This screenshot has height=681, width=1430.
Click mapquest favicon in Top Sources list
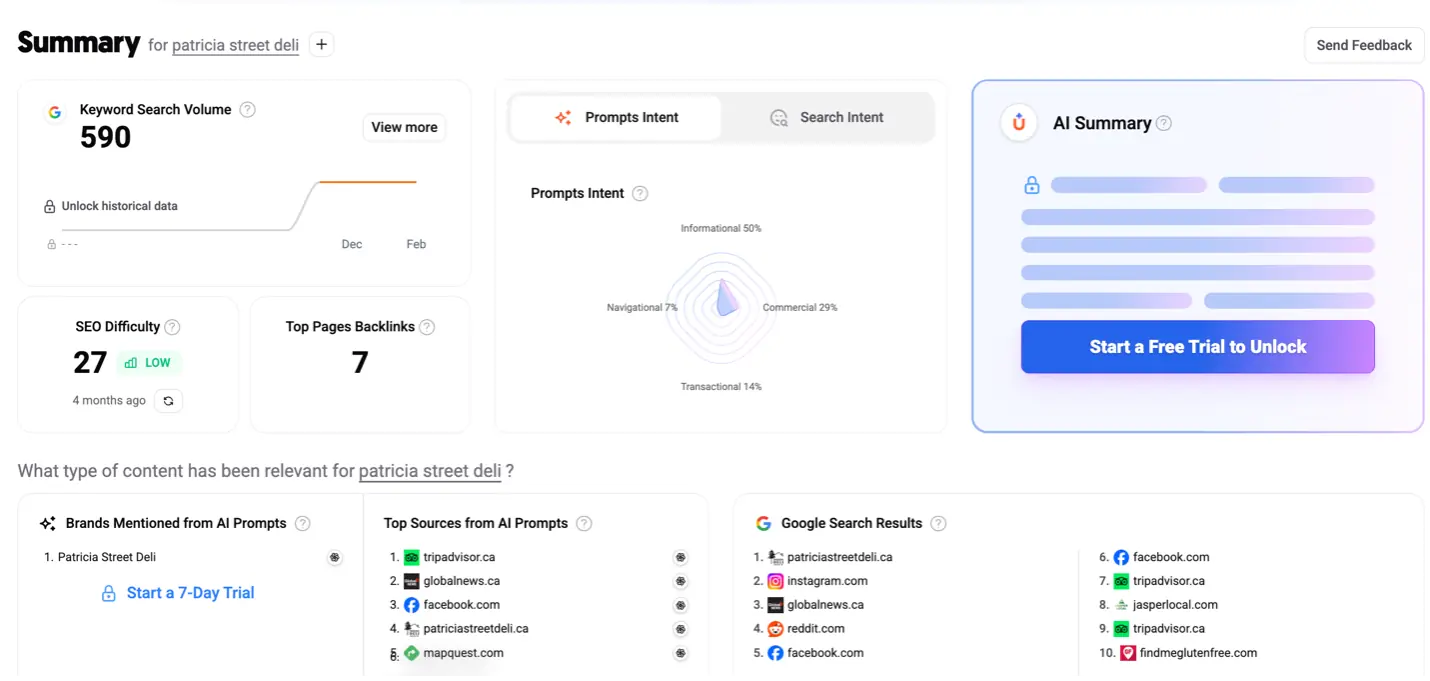click(x=411, y=653)
